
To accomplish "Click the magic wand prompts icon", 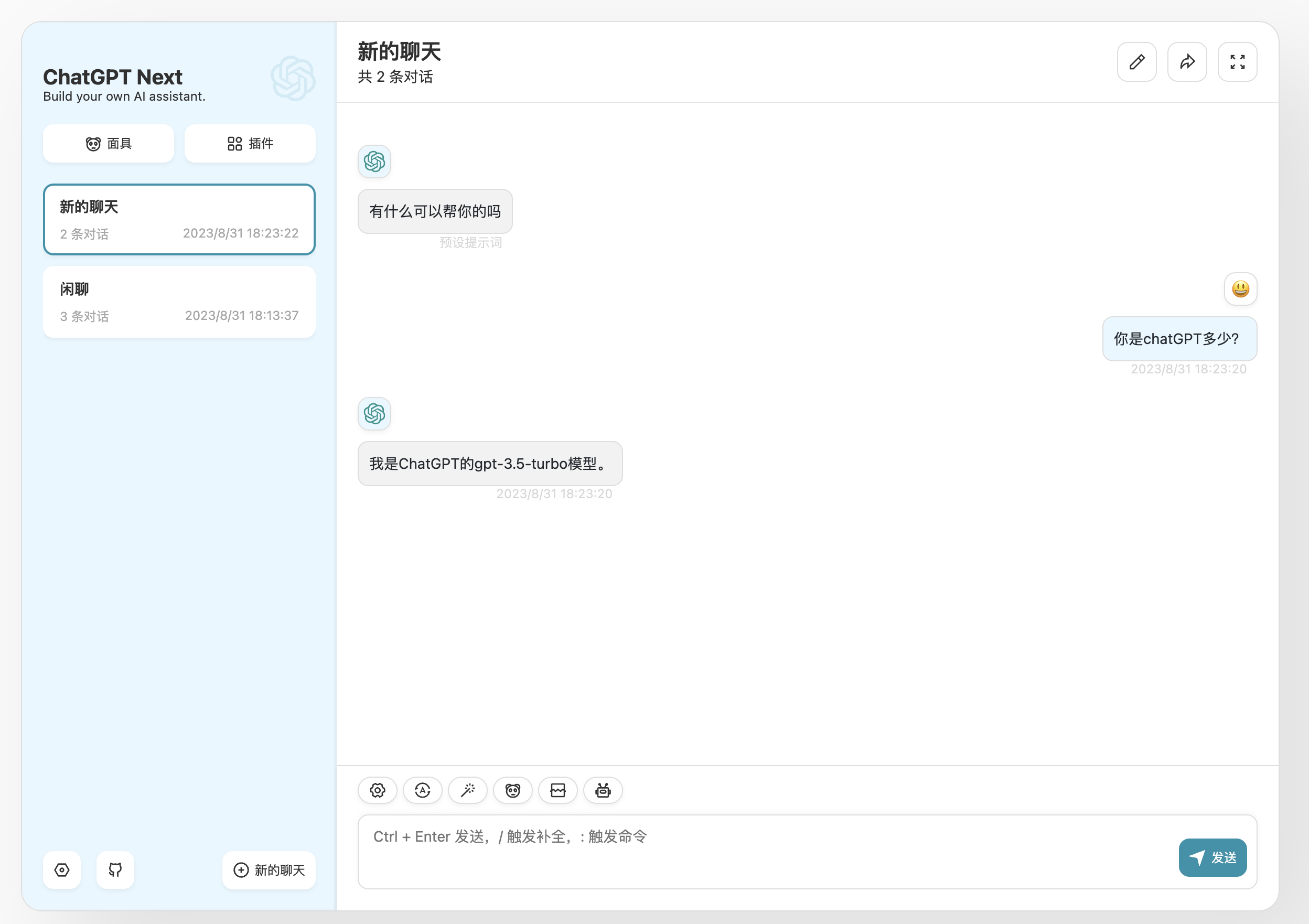I will click(x=467, y=790).
